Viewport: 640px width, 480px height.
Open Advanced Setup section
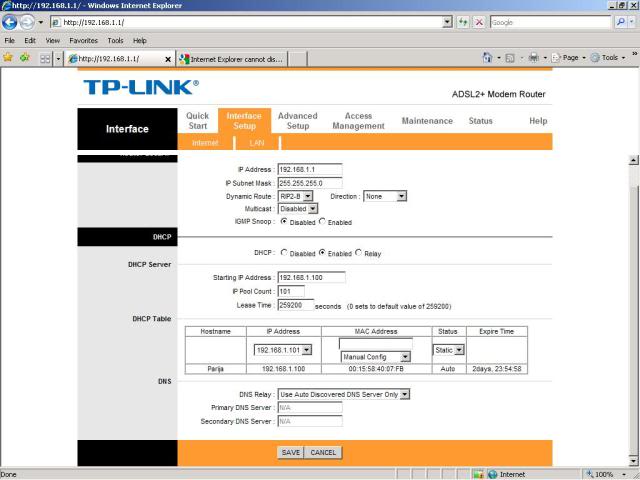[298, 121]
